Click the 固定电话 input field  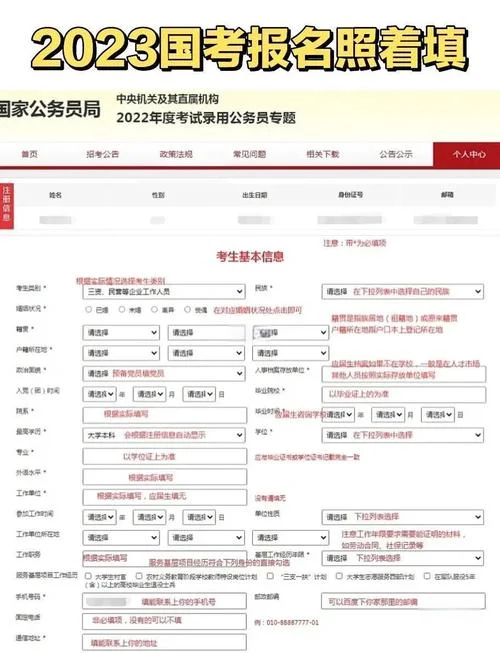pyautogui.click(x=165, y=621)
